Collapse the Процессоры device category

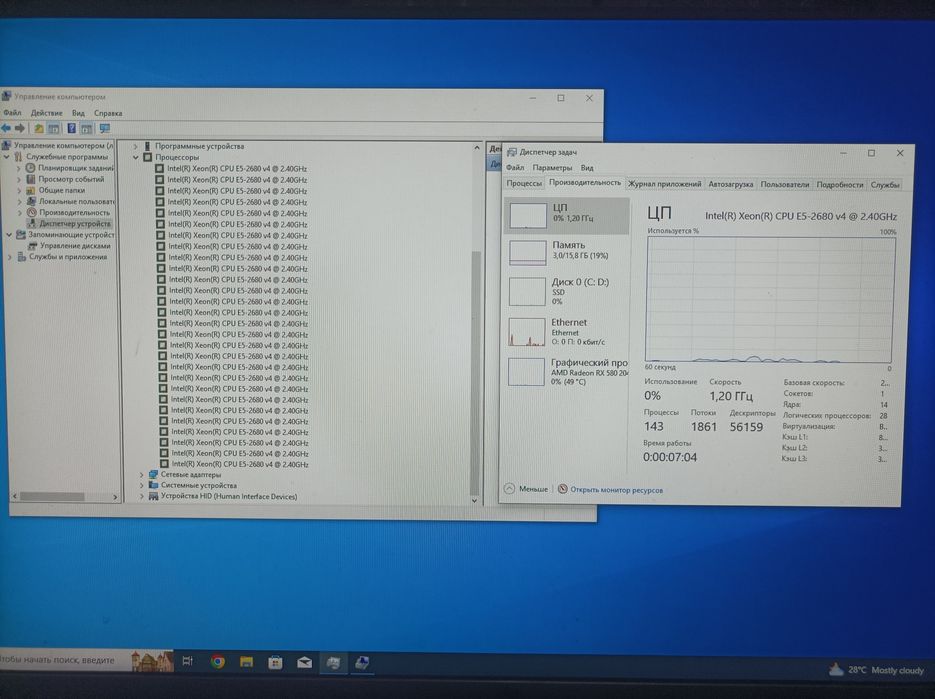(x=135, y=157)
